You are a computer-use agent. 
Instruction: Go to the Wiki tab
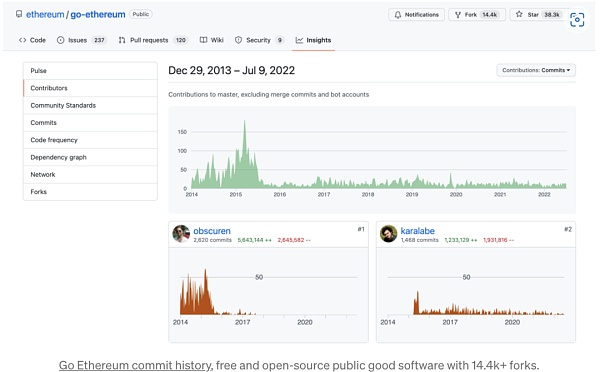point(212,40)
